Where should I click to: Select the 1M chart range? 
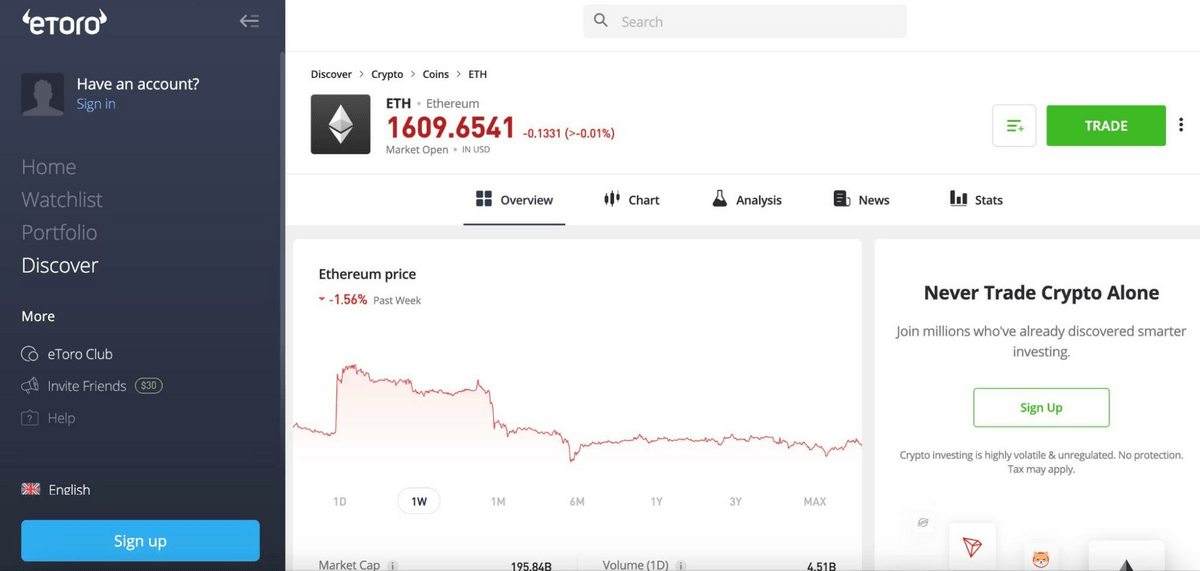pos(498,501)
